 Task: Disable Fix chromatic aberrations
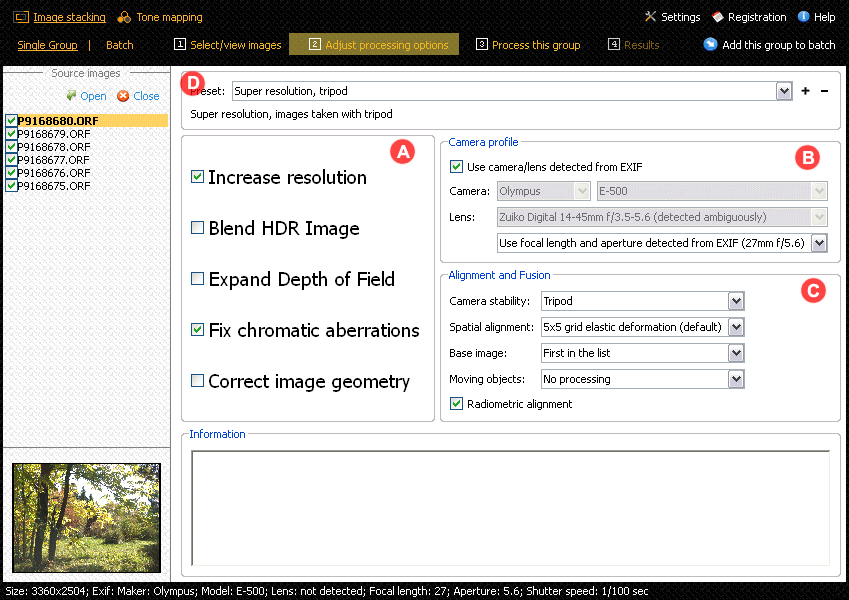pyautogui.click(x=197, y=330)
